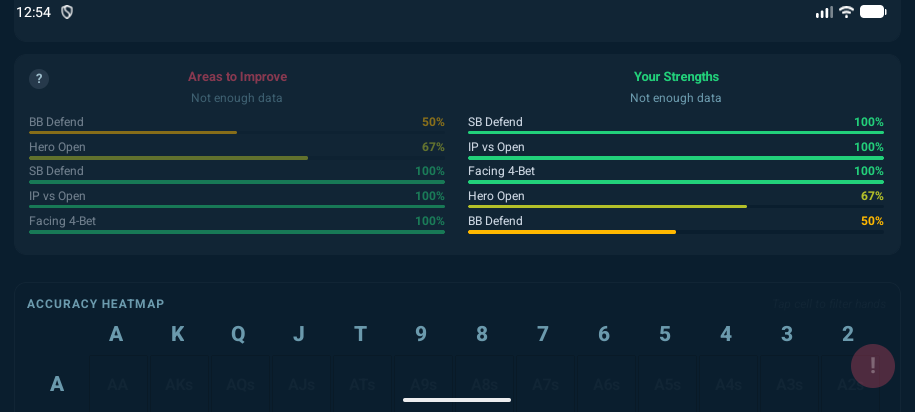Select Facing 4-Bet under Areas to Improve
915x412 pixels.
click(236, 225)
